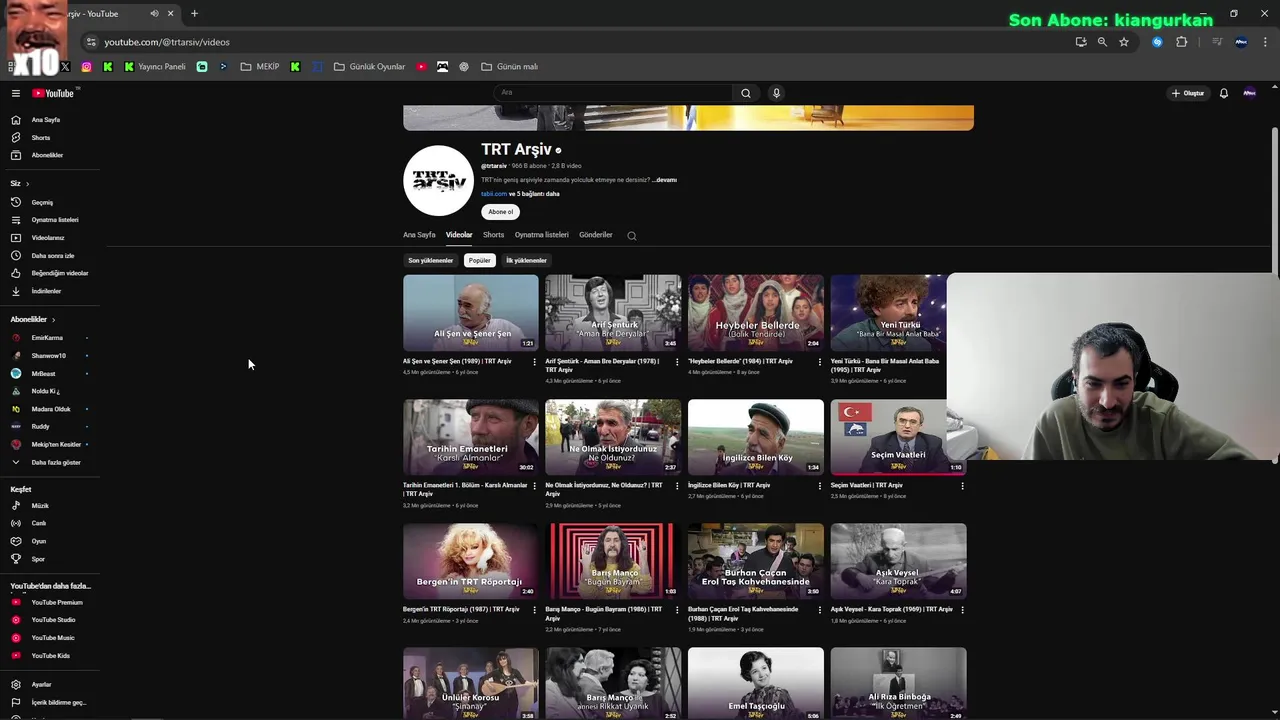Open the Instagram bookmark icon

pyautogui.click(x=87, y=67)
